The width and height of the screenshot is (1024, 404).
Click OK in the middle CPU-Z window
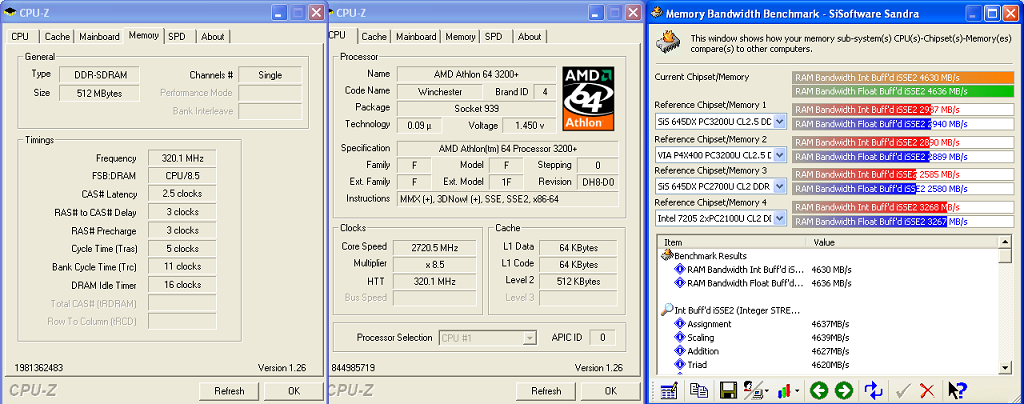(611, 391)
